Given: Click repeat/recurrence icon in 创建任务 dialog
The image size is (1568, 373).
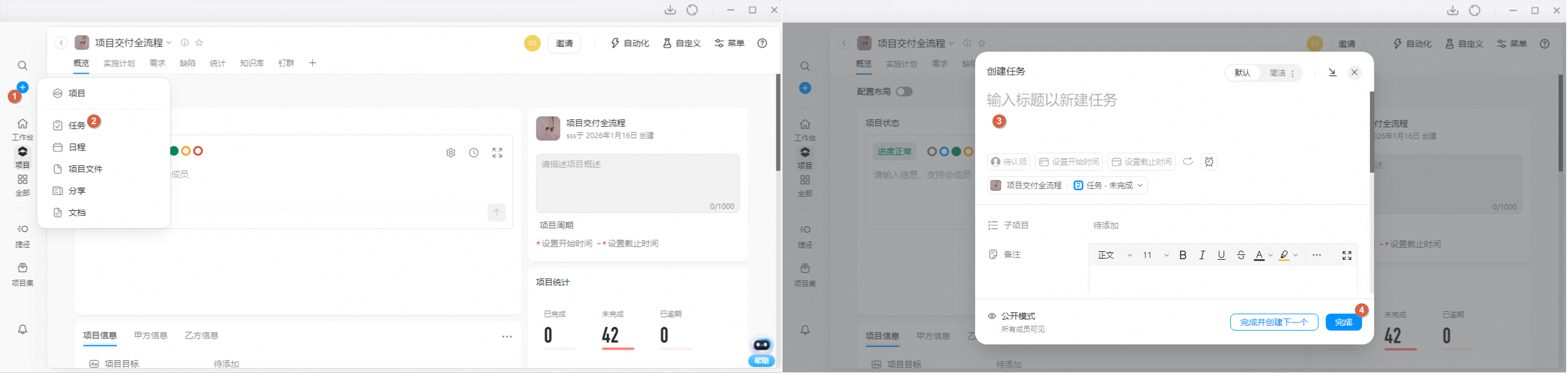Looking at the screenshot, I should [1187, 162].
